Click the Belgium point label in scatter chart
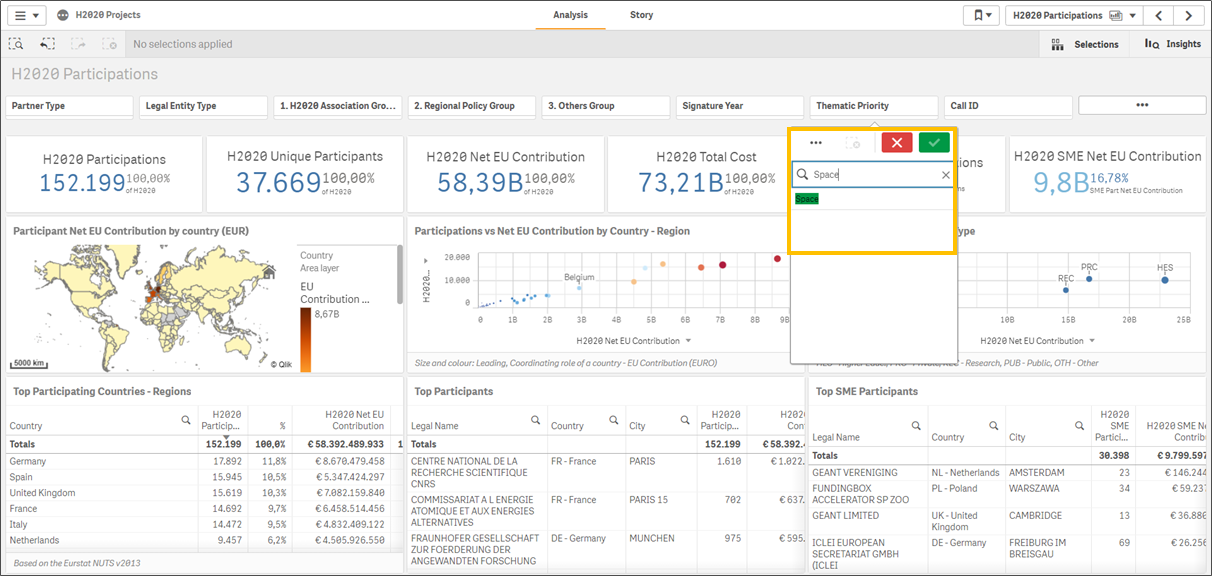 coord(579,277)
